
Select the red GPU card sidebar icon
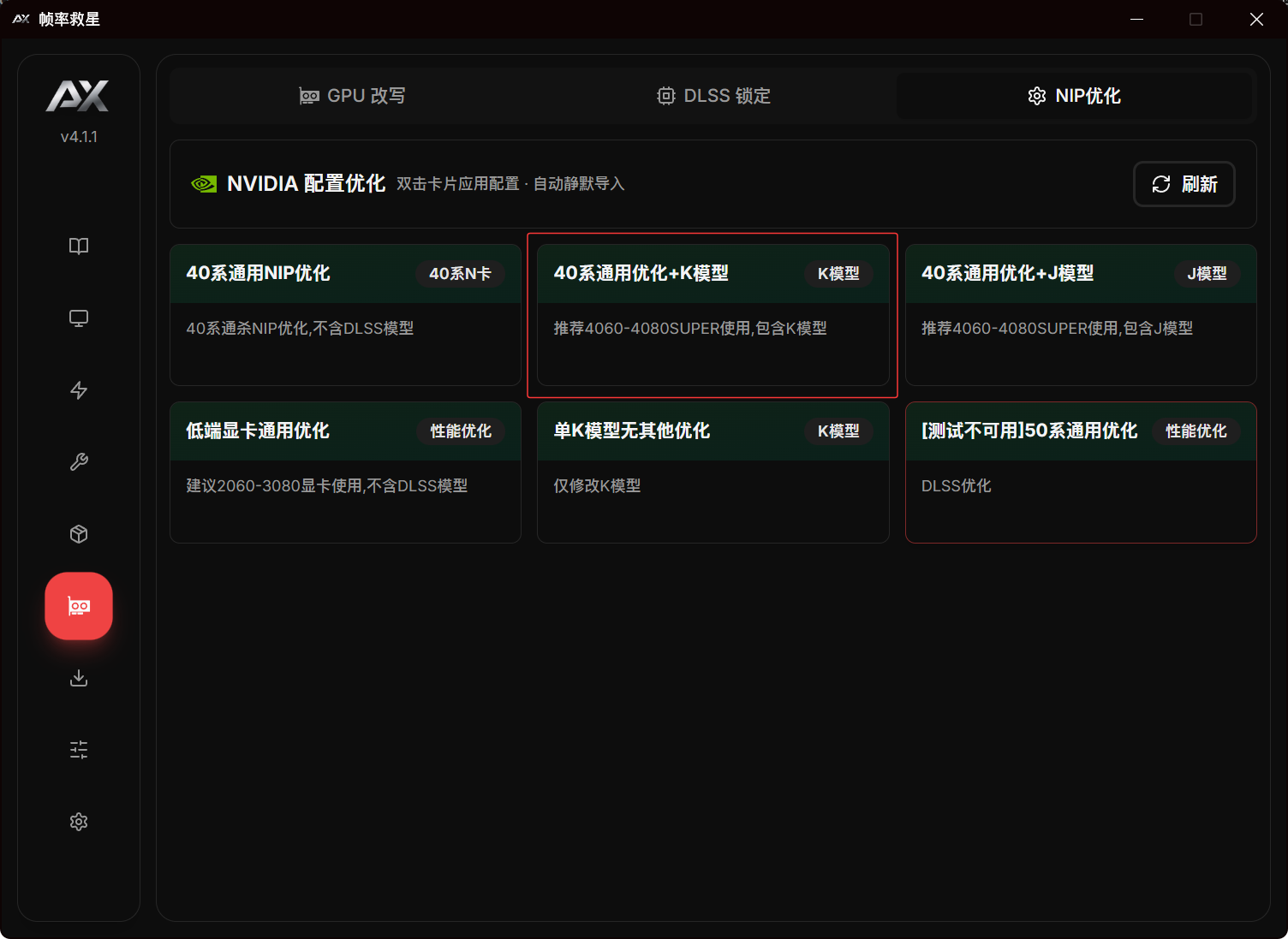click(79, 606)
